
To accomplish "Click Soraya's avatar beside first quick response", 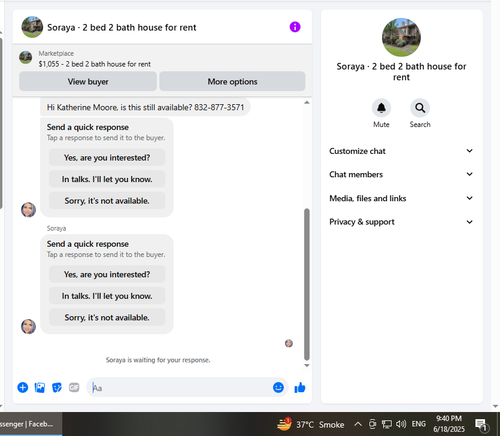I will (28, 210).
